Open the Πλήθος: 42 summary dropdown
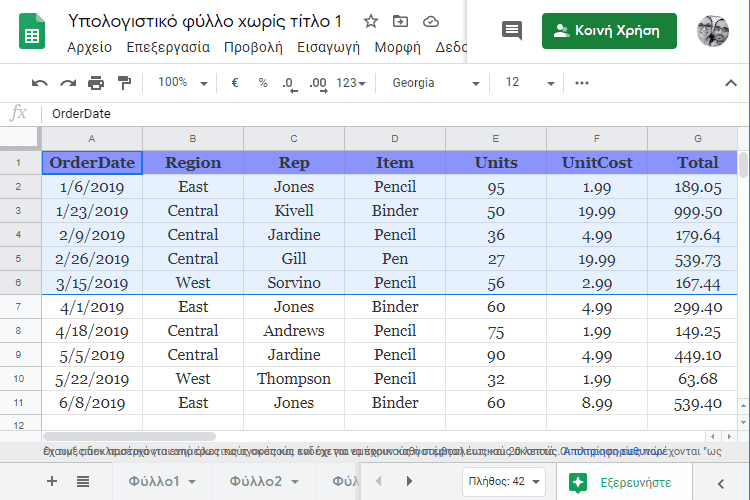The width and height of the screenshot is (750, 500). coord(504,481)
